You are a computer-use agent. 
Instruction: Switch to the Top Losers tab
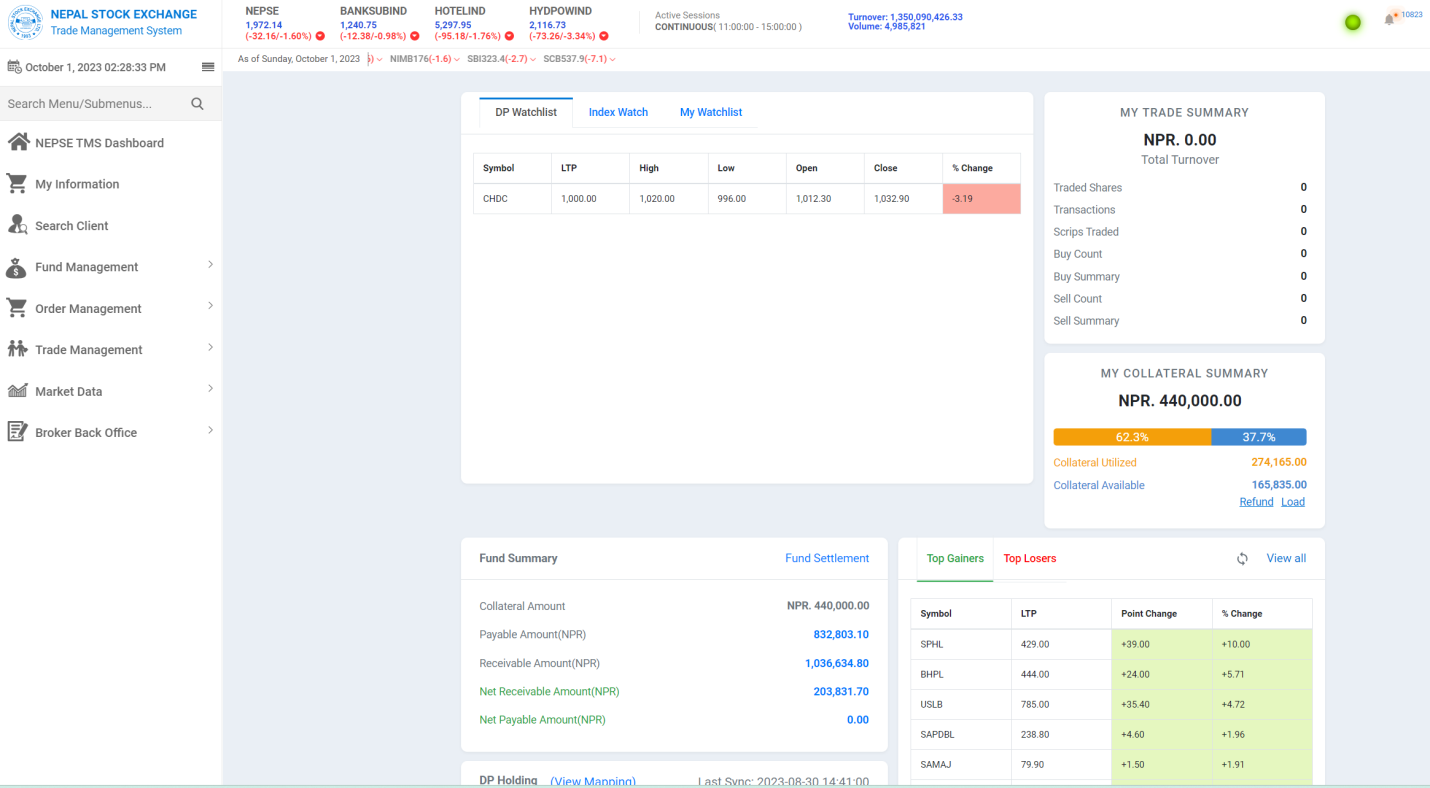pyautogui.click(x=1030, y=558)
